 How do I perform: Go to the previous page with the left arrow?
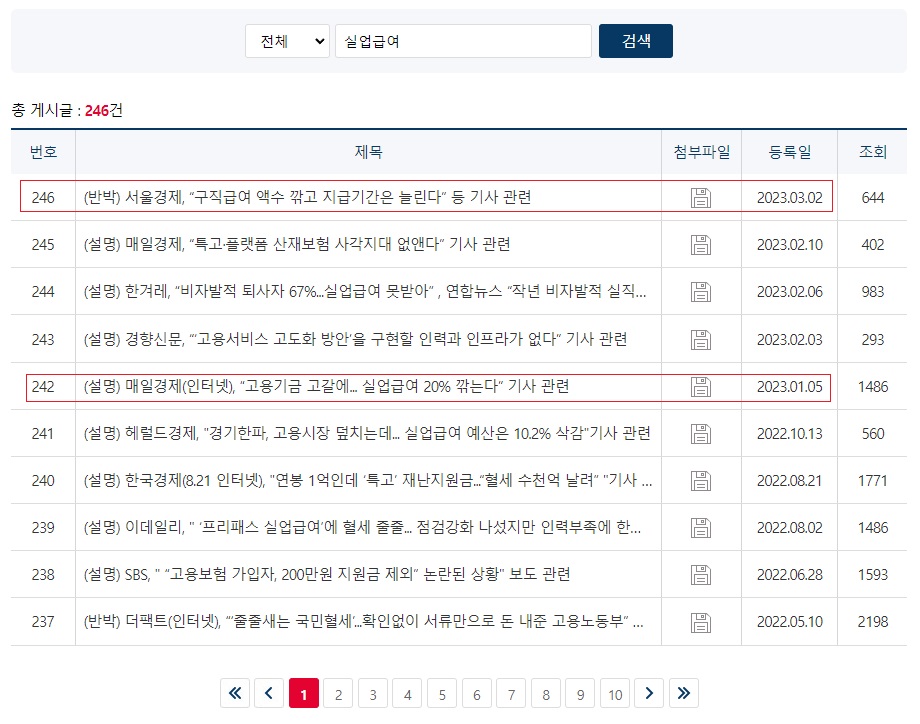[x=269, y=693]
